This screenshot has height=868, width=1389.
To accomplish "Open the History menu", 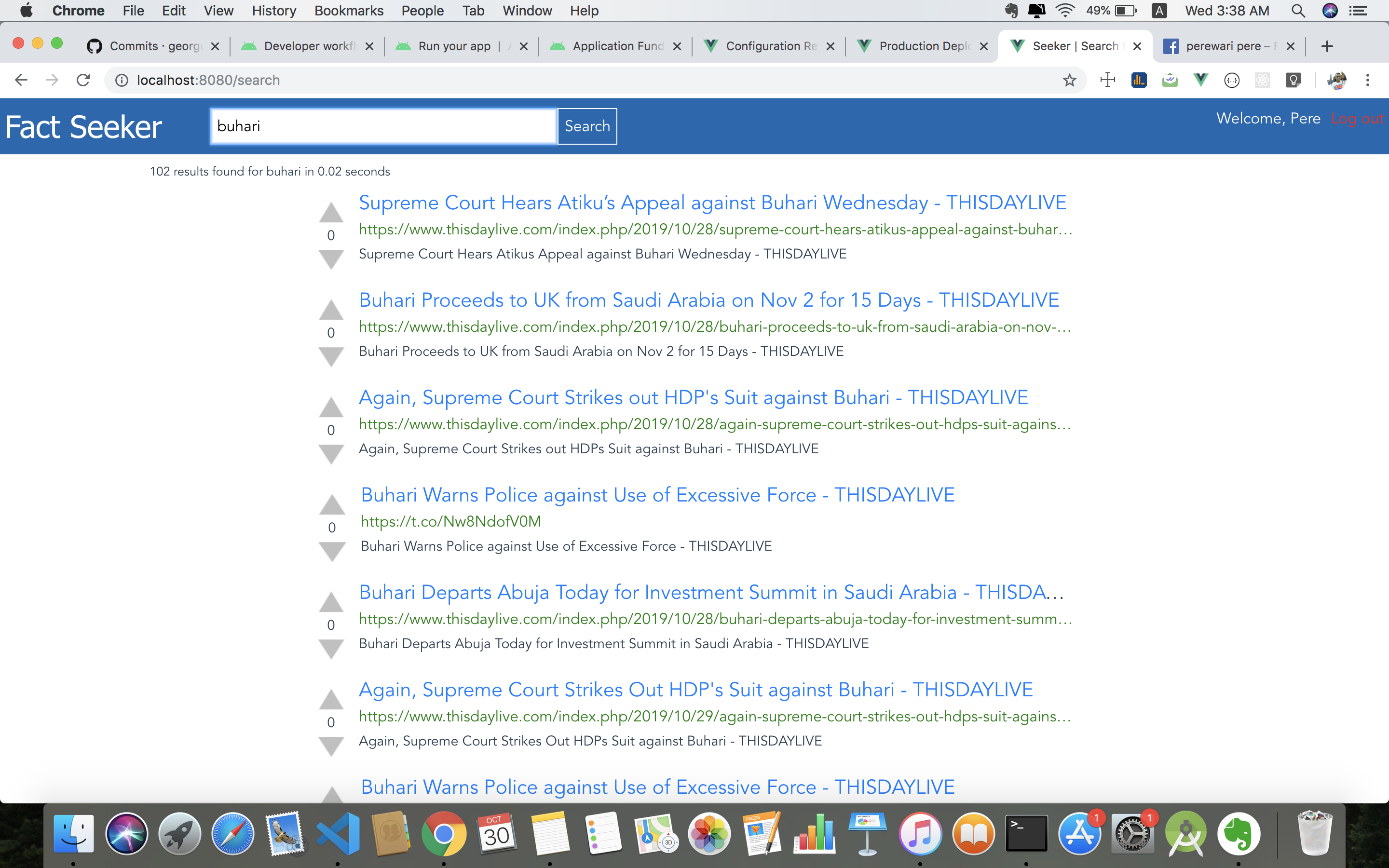I will tap(274, 10).
